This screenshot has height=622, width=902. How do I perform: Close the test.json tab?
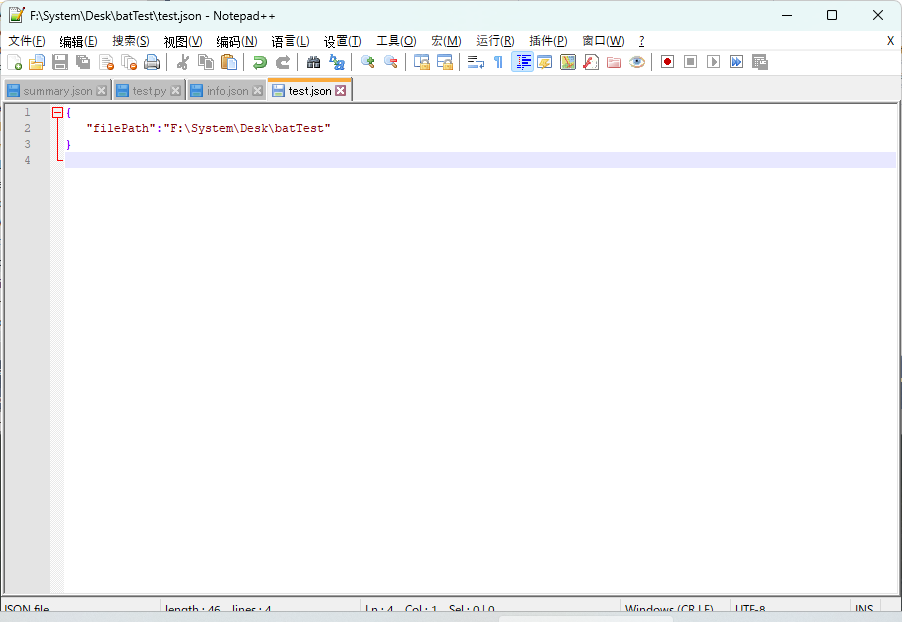coord(341,90)
